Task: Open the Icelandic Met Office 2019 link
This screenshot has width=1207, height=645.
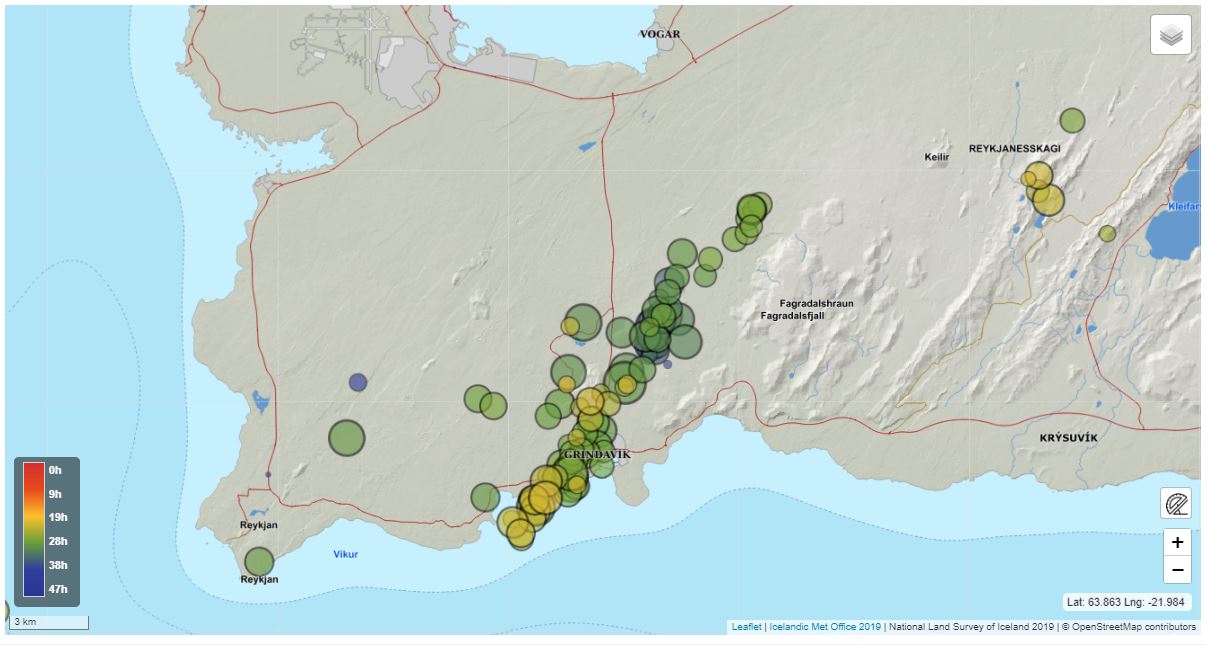Action: point(825,627)
